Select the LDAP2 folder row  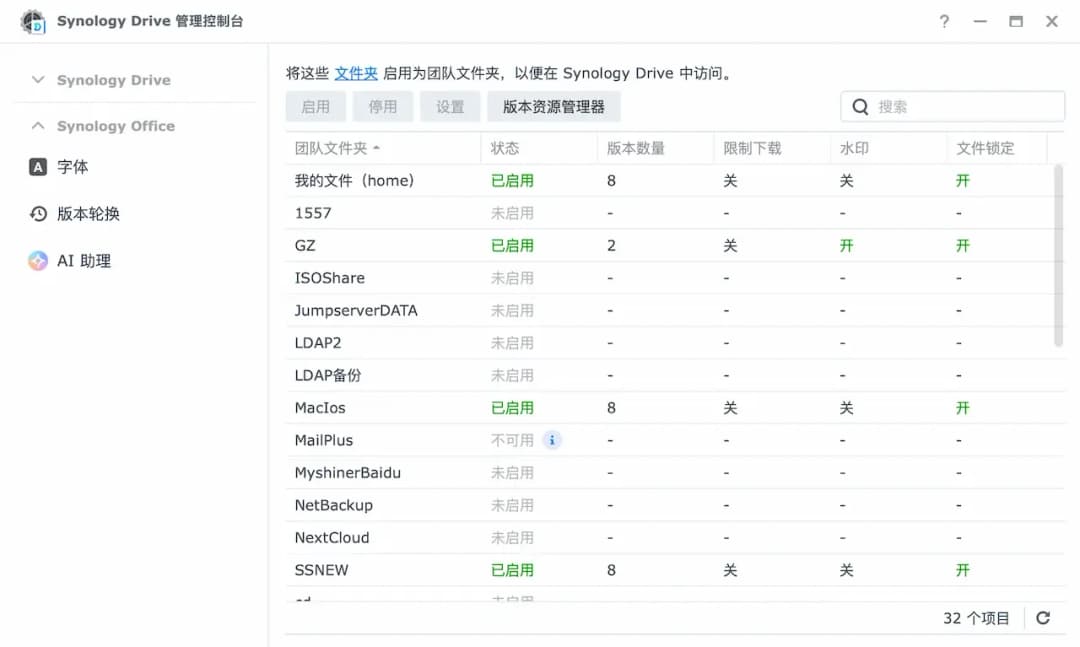tap(668, 342)
